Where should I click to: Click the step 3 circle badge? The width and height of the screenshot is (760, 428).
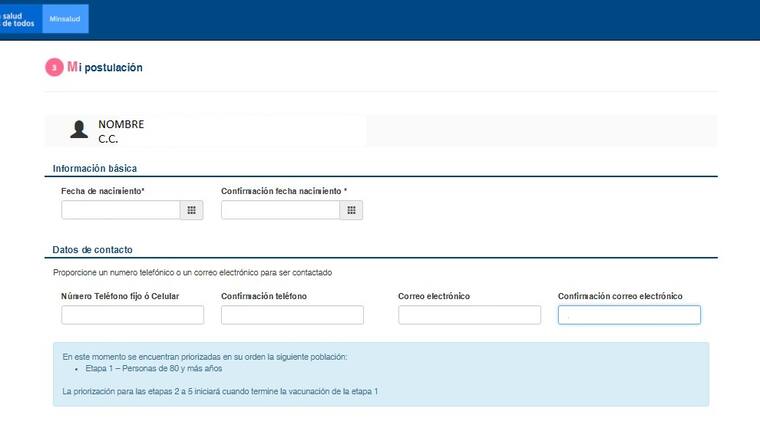pos(53,68)
